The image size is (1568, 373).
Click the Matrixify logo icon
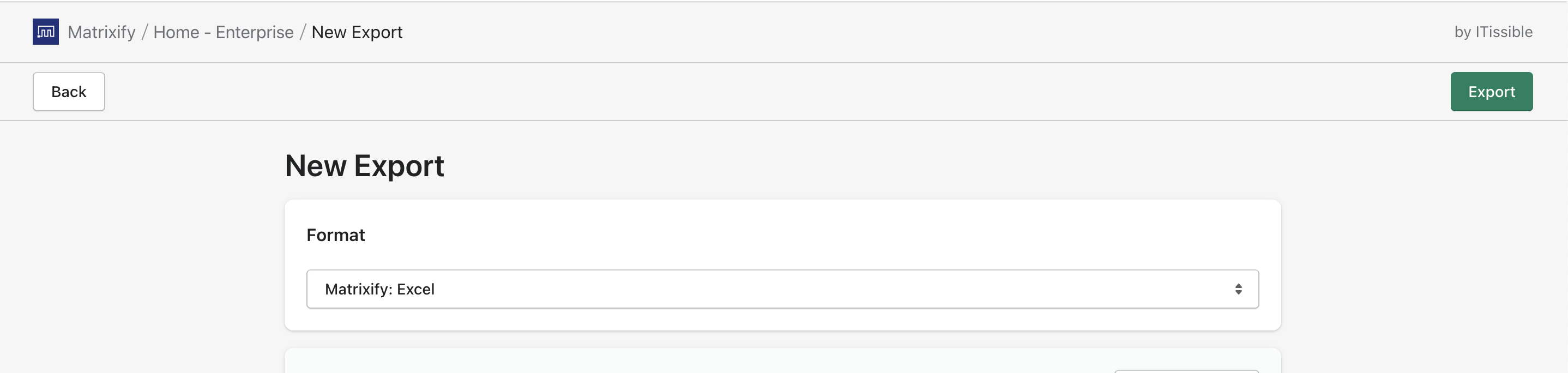46,32
